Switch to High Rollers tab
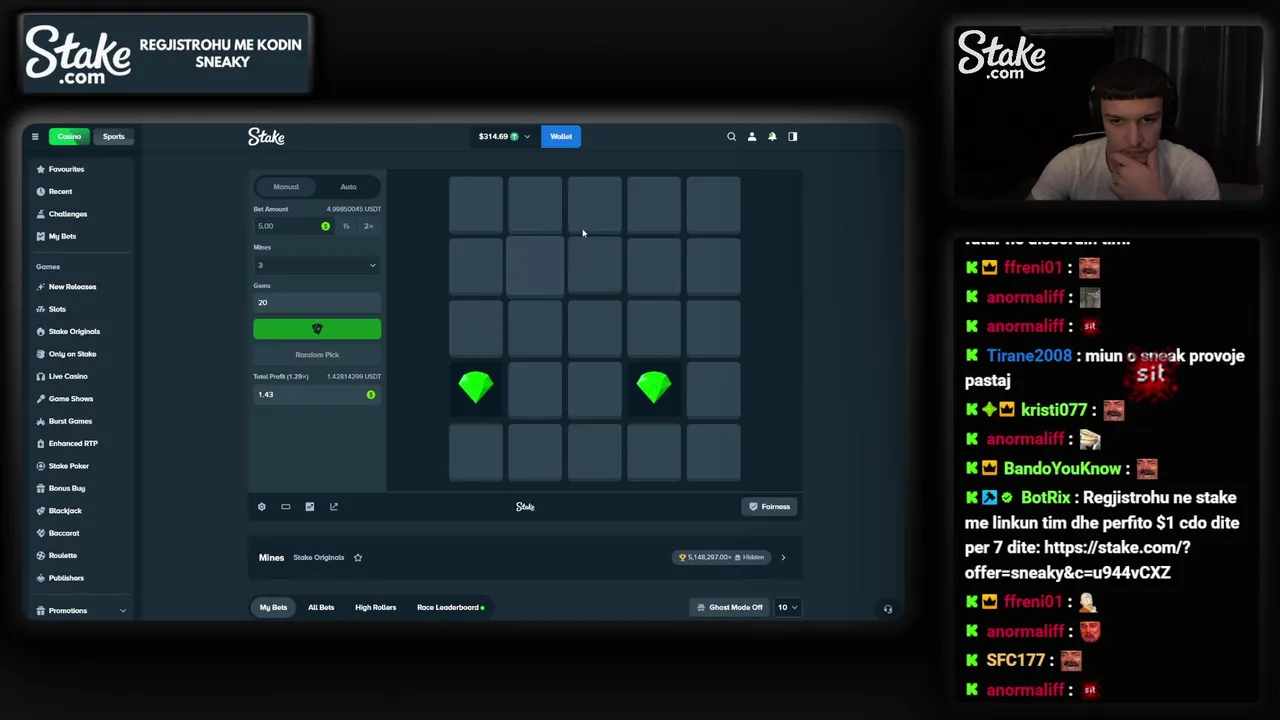Viewport: 1280px width, 720px height. [375, 607]
